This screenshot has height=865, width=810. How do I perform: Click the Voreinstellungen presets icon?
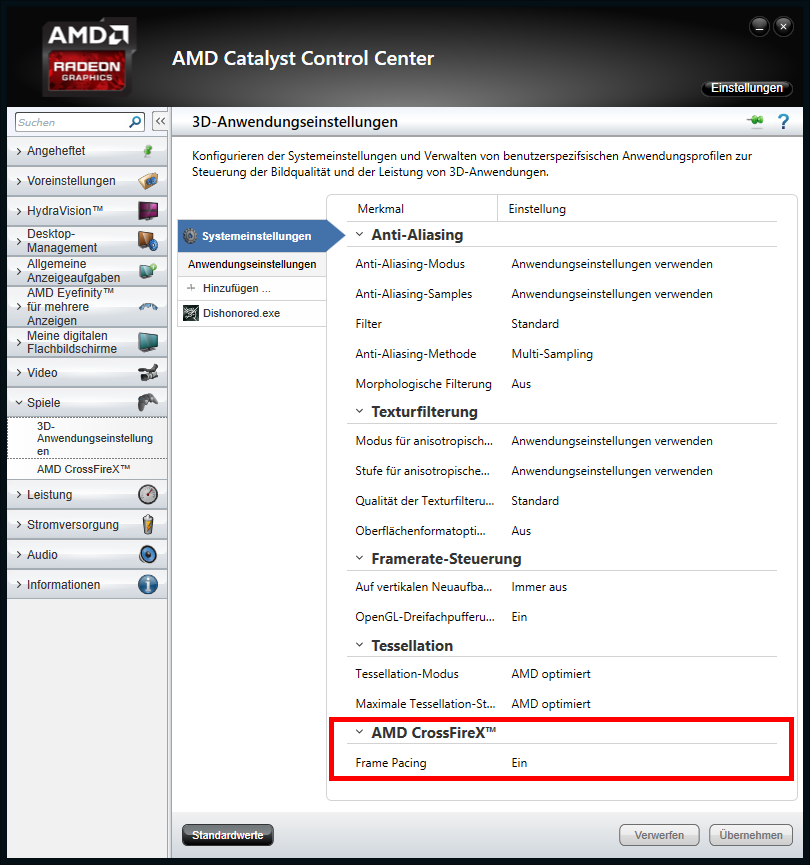[x=148, y=180]
